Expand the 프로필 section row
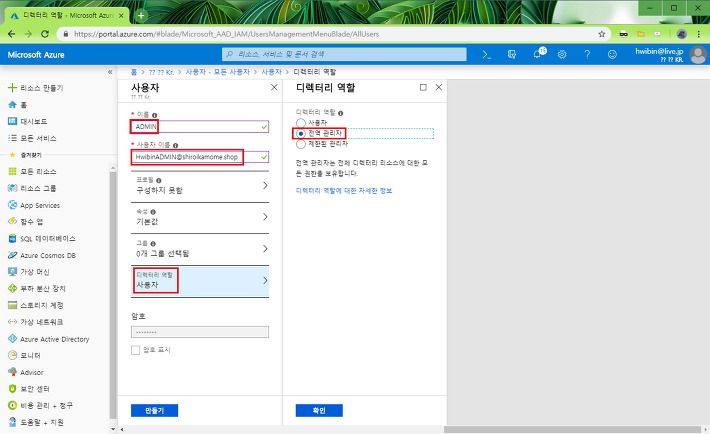This screenshot has width=710, height=434. [x=200, y=186]
